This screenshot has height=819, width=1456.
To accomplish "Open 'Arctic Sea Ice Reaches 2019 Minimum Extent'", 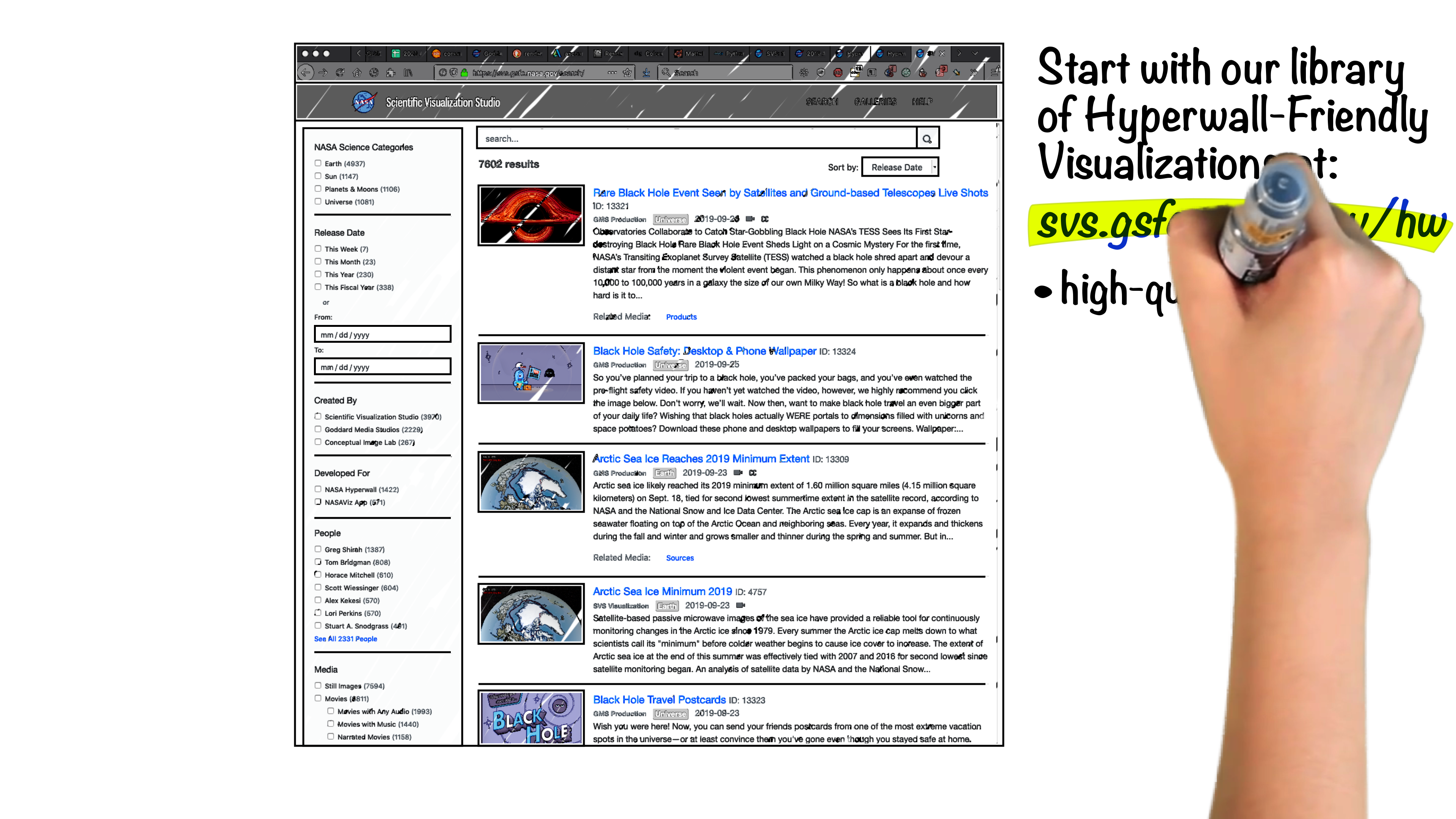I will tap(701, 459).
